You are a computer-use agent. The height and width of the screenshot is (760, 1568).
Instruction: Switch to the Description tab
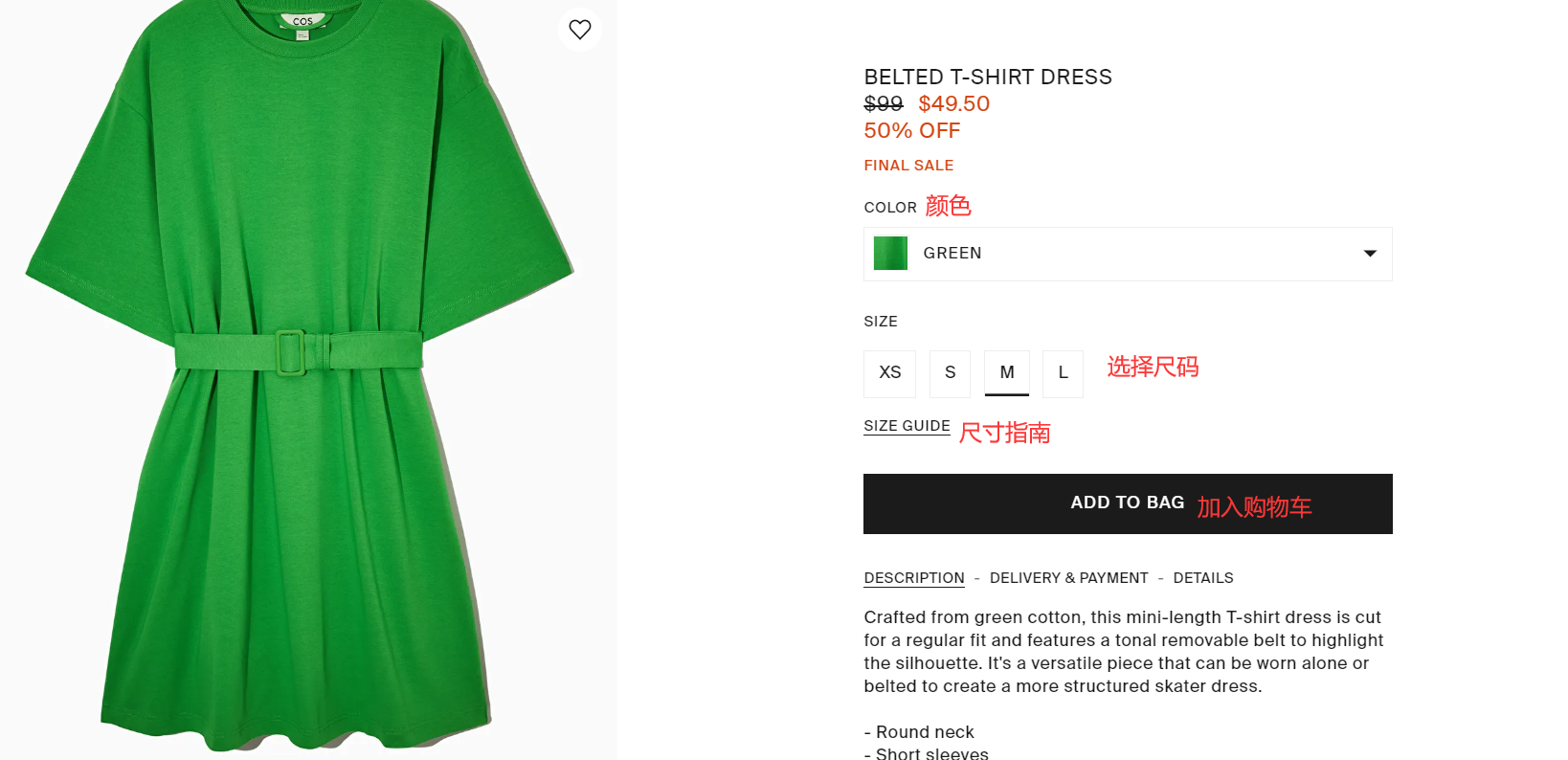(914, 578)
